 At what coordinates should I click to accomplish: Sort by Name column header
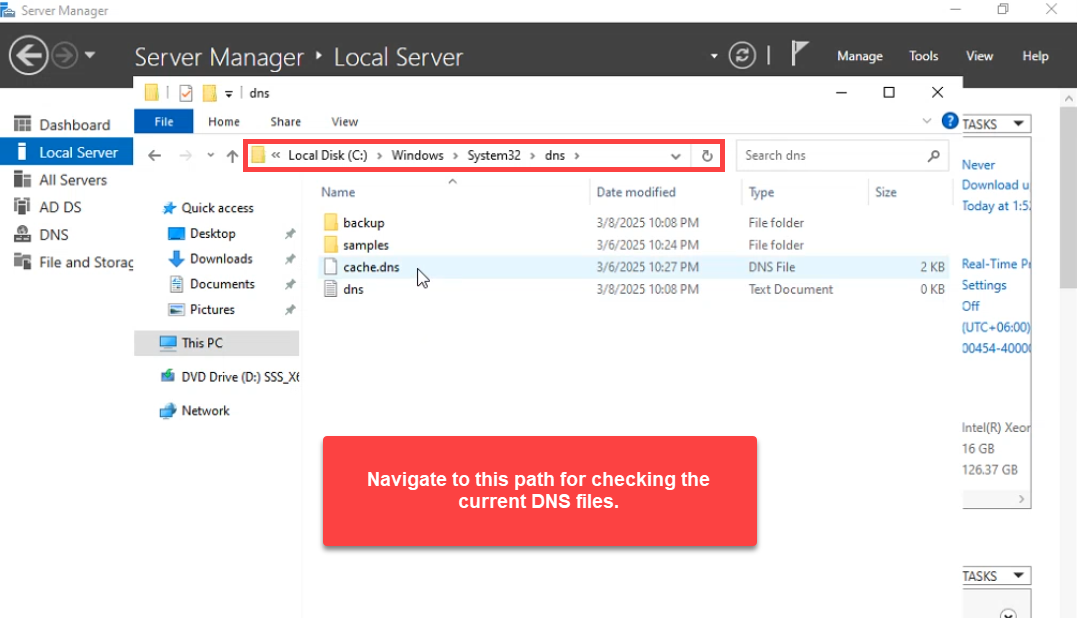[x=338, y=192]
